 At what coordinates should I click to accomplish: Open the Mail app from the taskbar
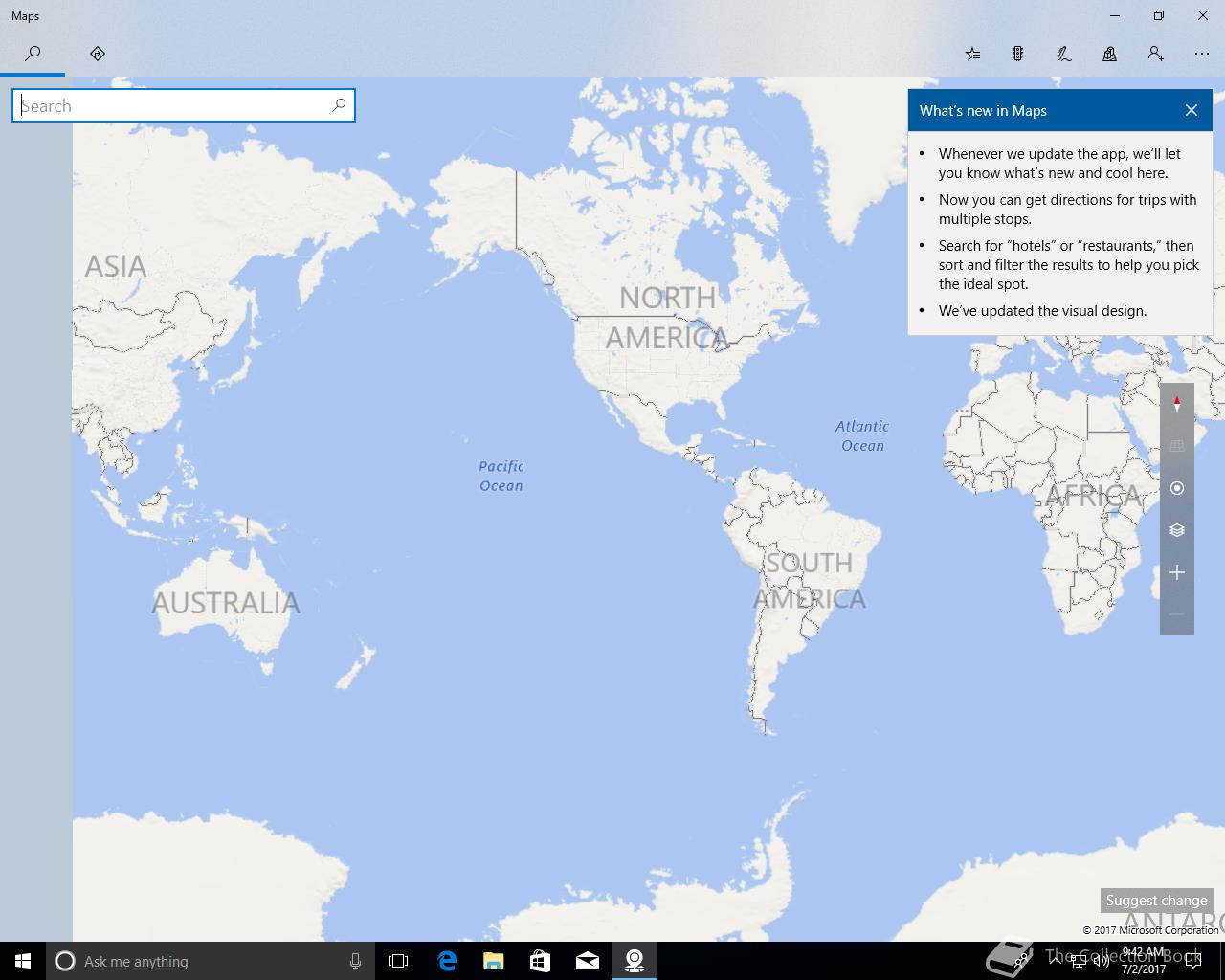pyautogui.click(x=587, y=961)
